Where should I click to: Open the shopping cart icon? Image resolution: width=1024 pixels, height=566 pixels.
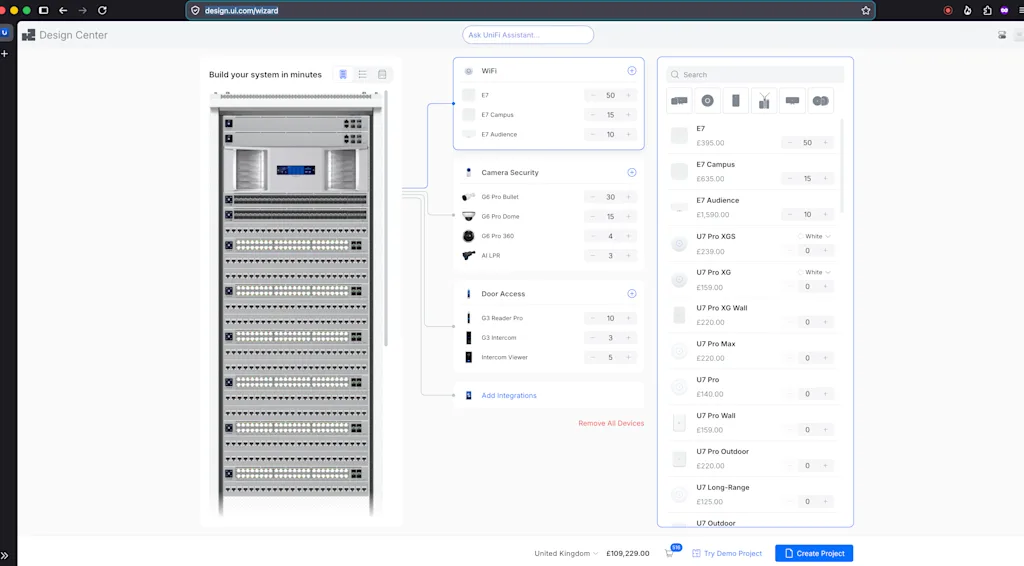(x=670, y=553)
